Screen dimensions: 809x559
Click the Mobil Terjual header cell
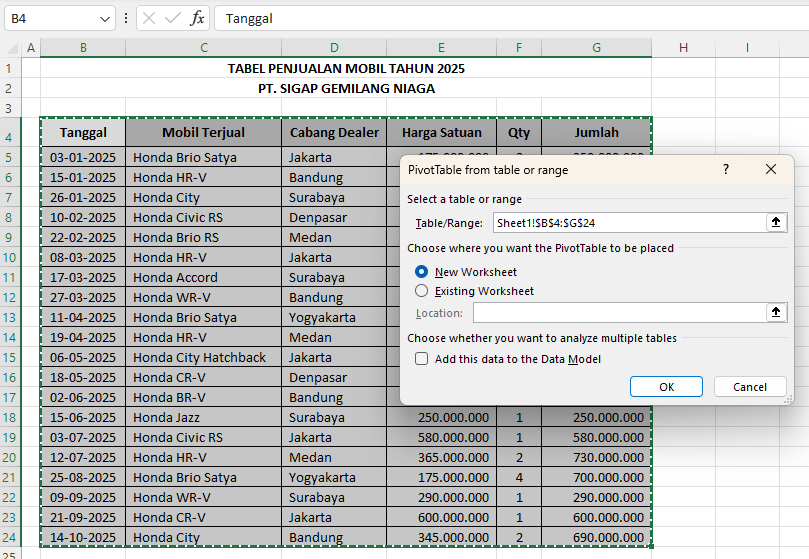(x=203, y=133)
